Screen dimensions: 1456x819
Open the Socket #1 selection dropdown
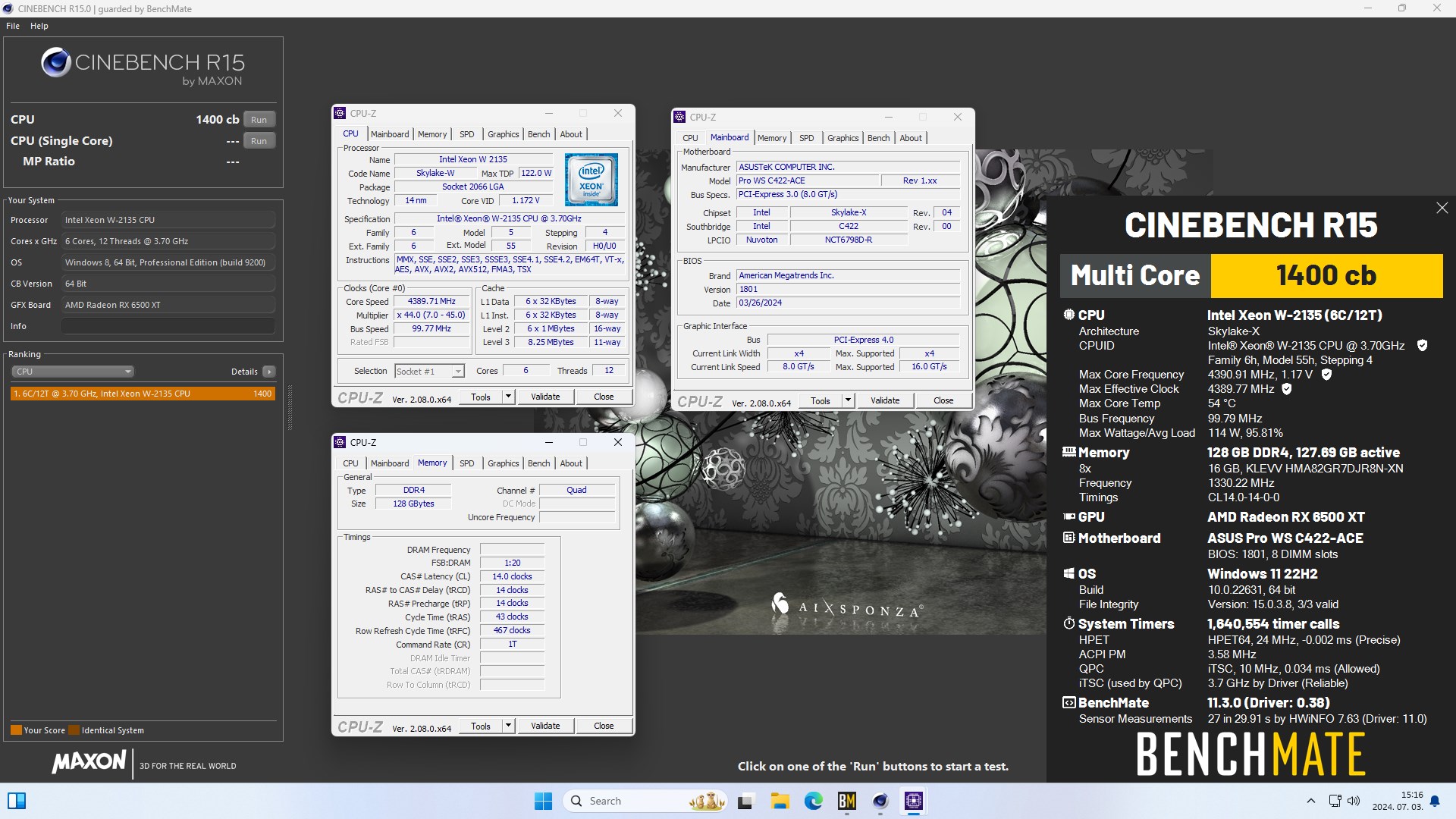point(429,371)
